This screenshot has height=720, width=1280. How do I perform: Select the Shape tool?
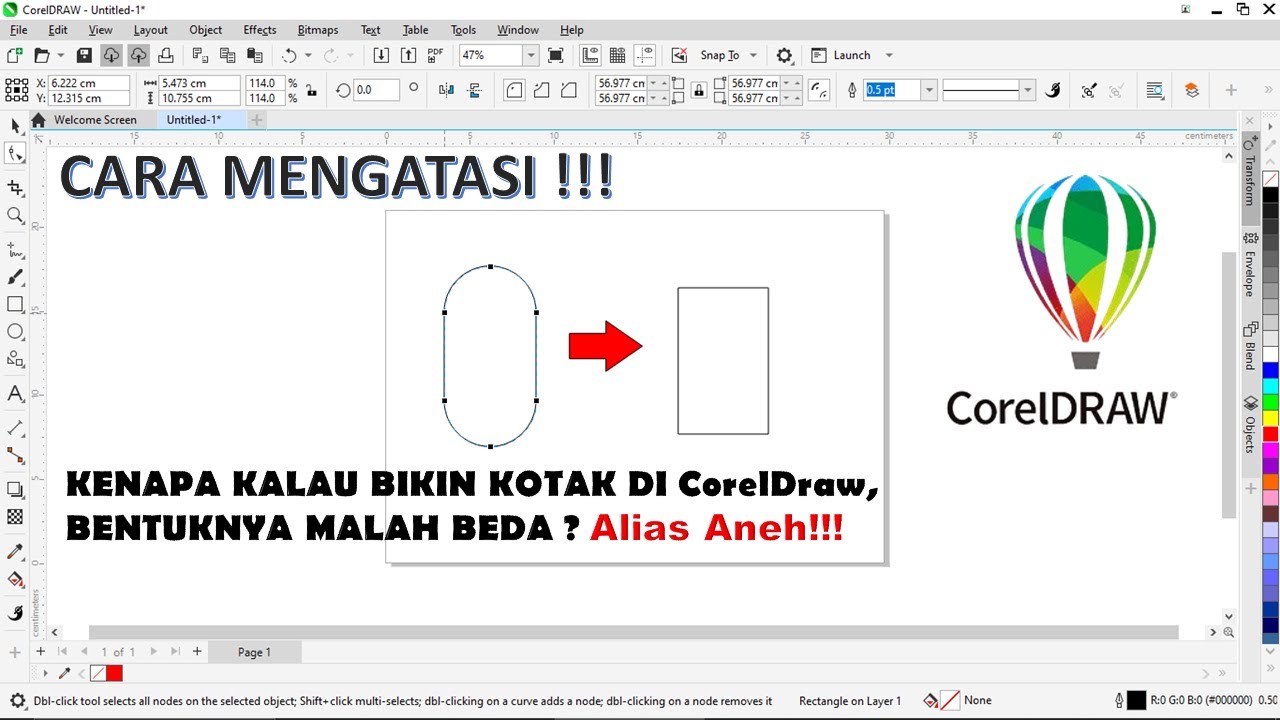15,153
